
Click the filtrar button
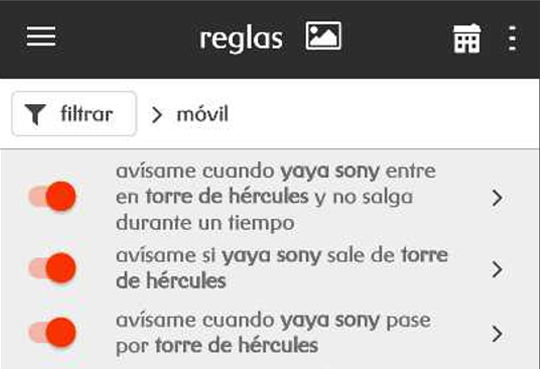74,114
